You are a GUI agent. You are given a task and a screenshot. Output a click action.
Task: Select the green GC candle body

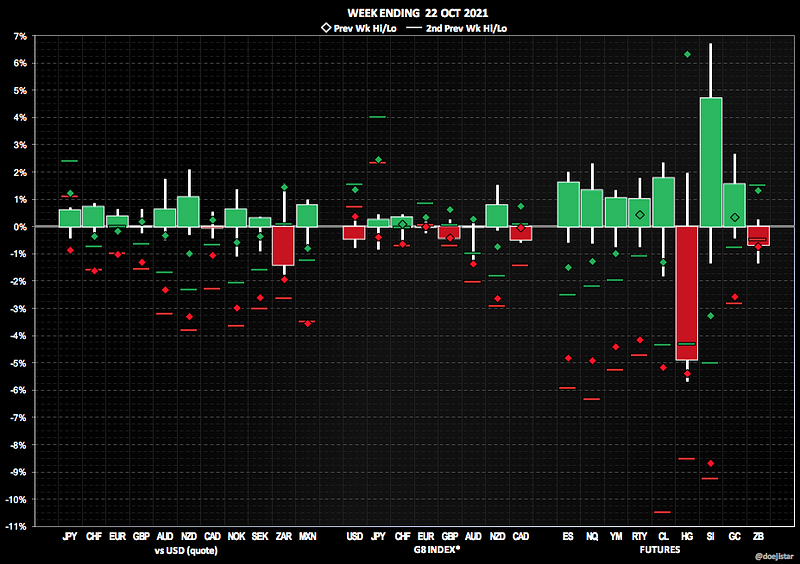point(734,205)
